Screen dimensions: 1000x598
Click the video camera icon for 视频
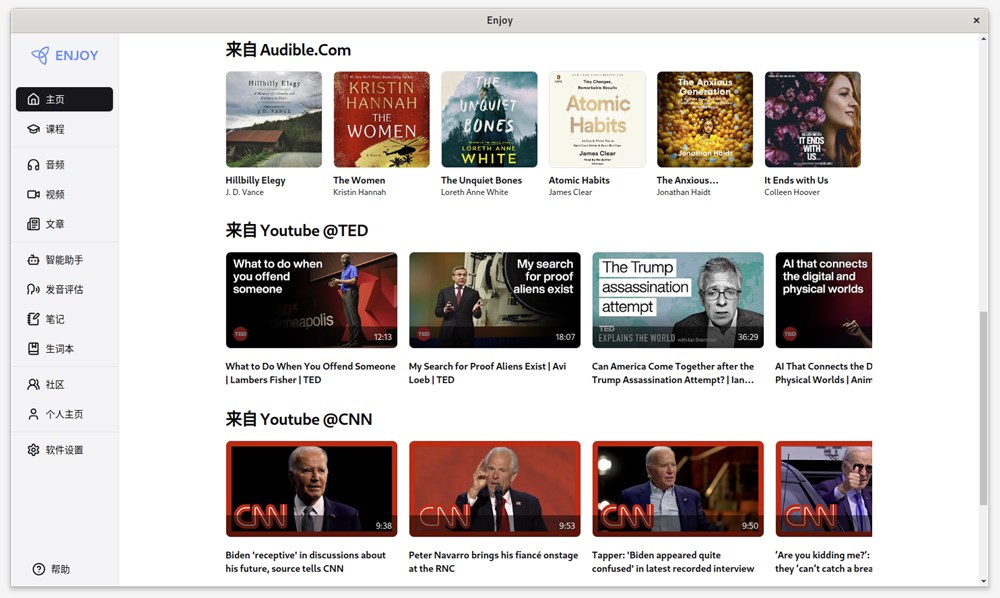[33, 194]
